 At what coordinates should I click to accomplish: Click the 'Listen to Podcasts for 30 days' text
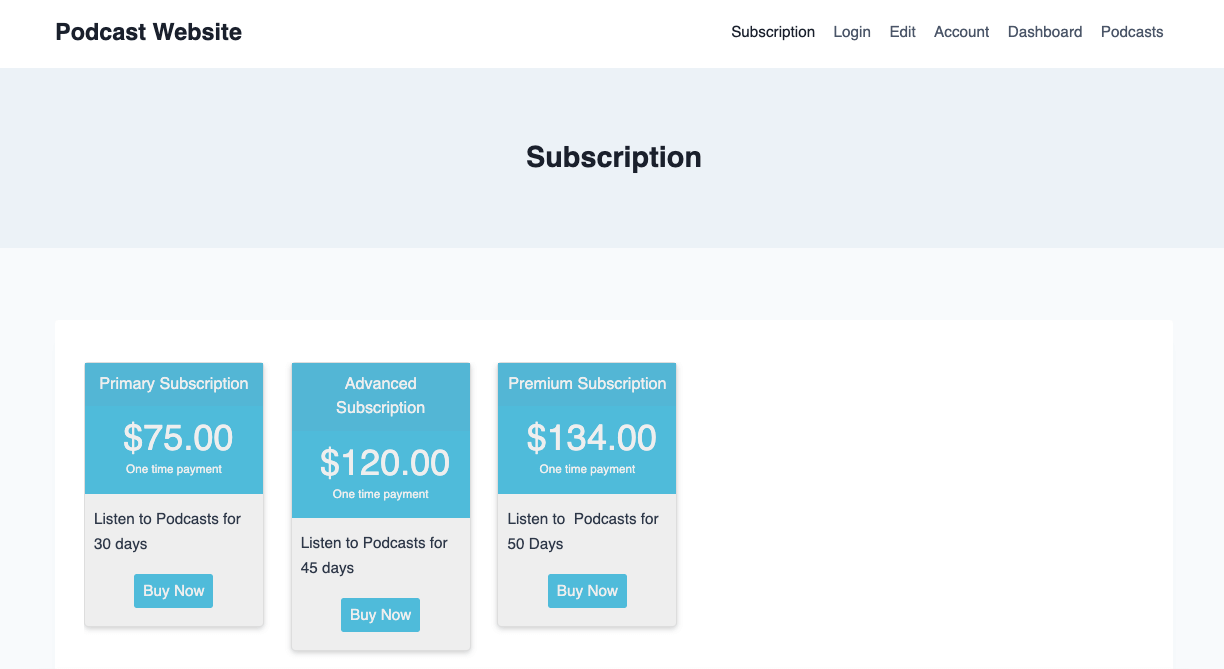click(x=167, y=531)
